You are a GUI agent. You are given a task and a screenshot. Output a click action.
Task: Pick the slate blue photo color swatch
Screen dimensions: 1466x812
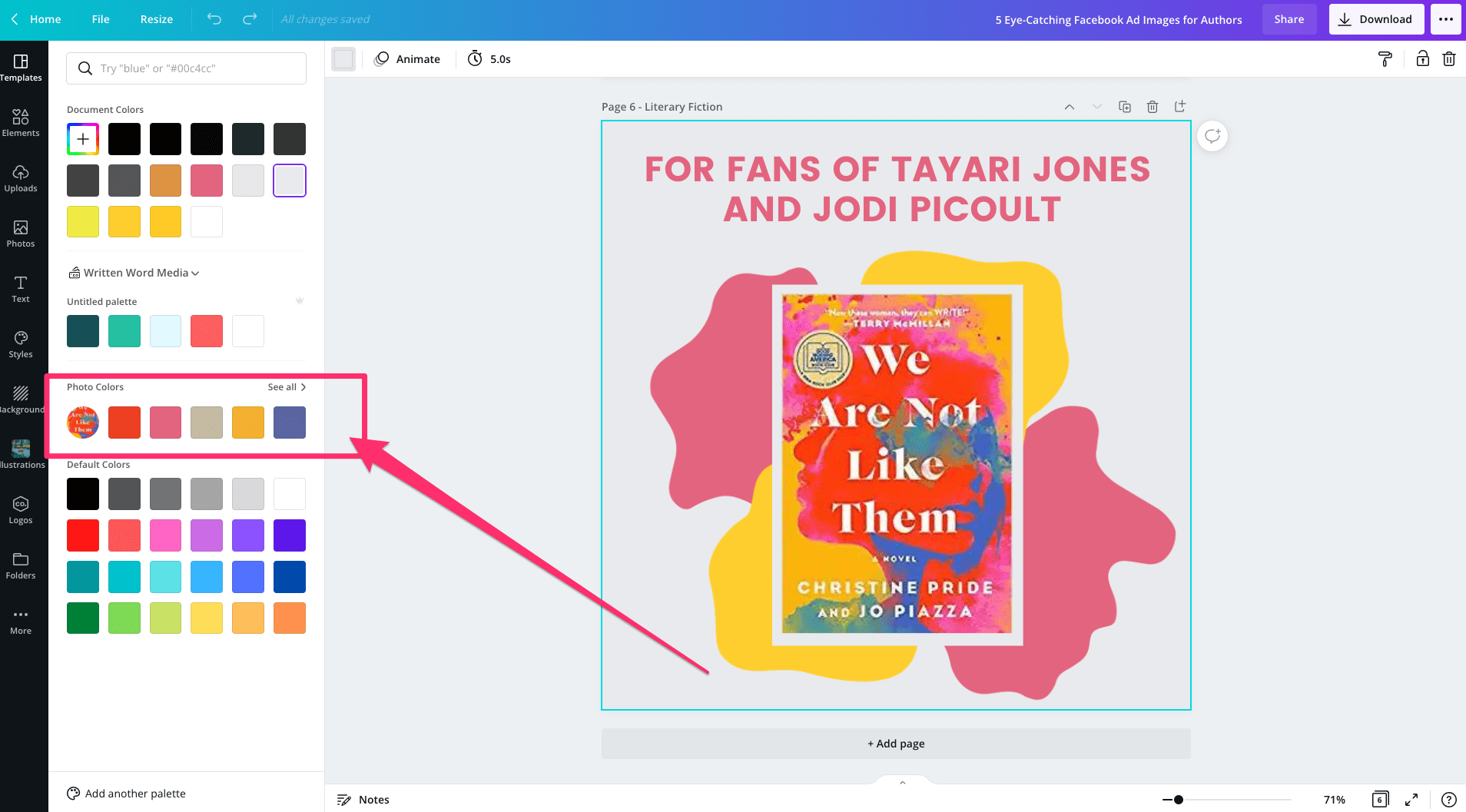tap(290, 423)
